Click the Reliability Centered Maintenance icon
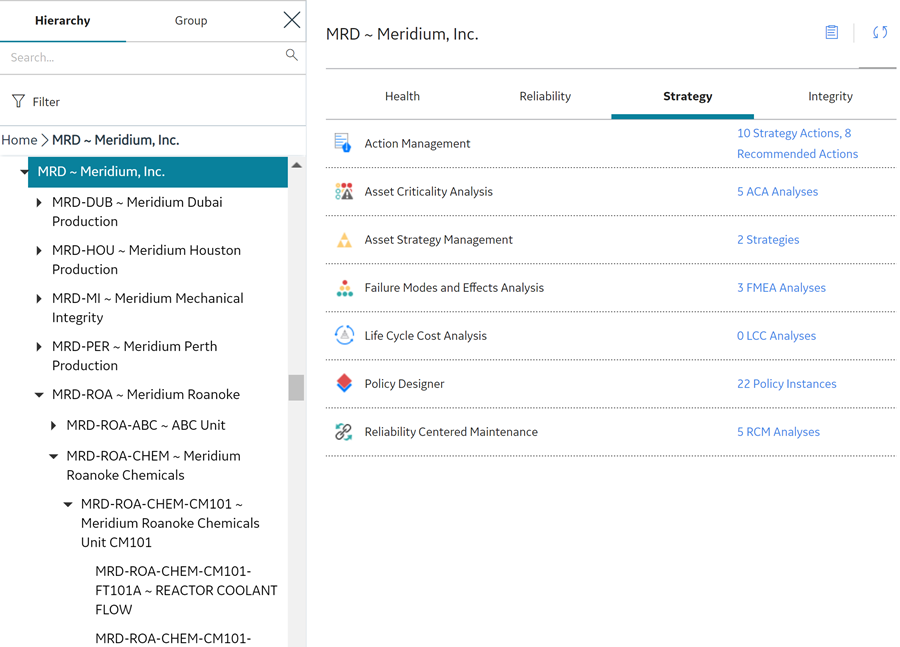Screen dimensions: 900x647 click(344, 432)
